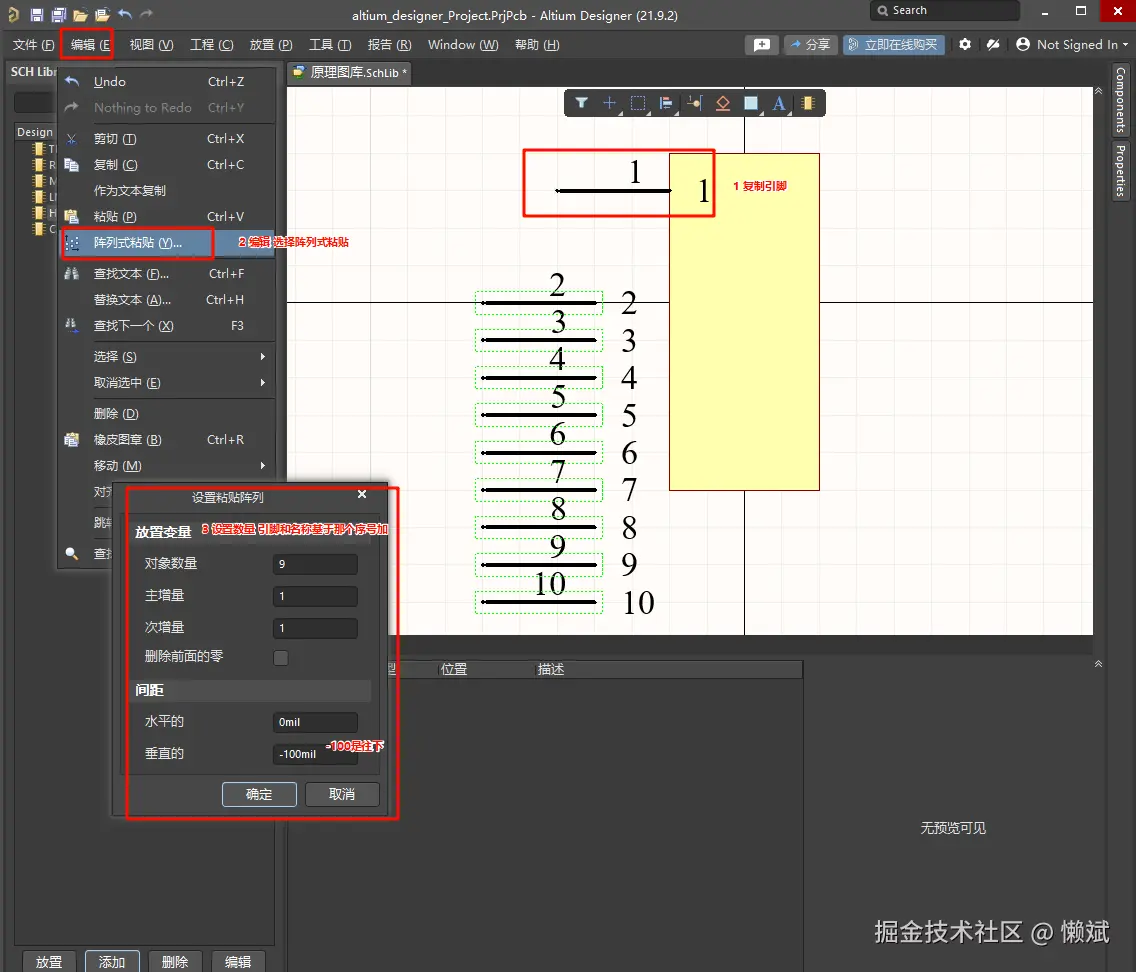Choose 查找下一个 (X) from the Edit menu
The width and height of the screenshot is (1136, 972).
167,326
